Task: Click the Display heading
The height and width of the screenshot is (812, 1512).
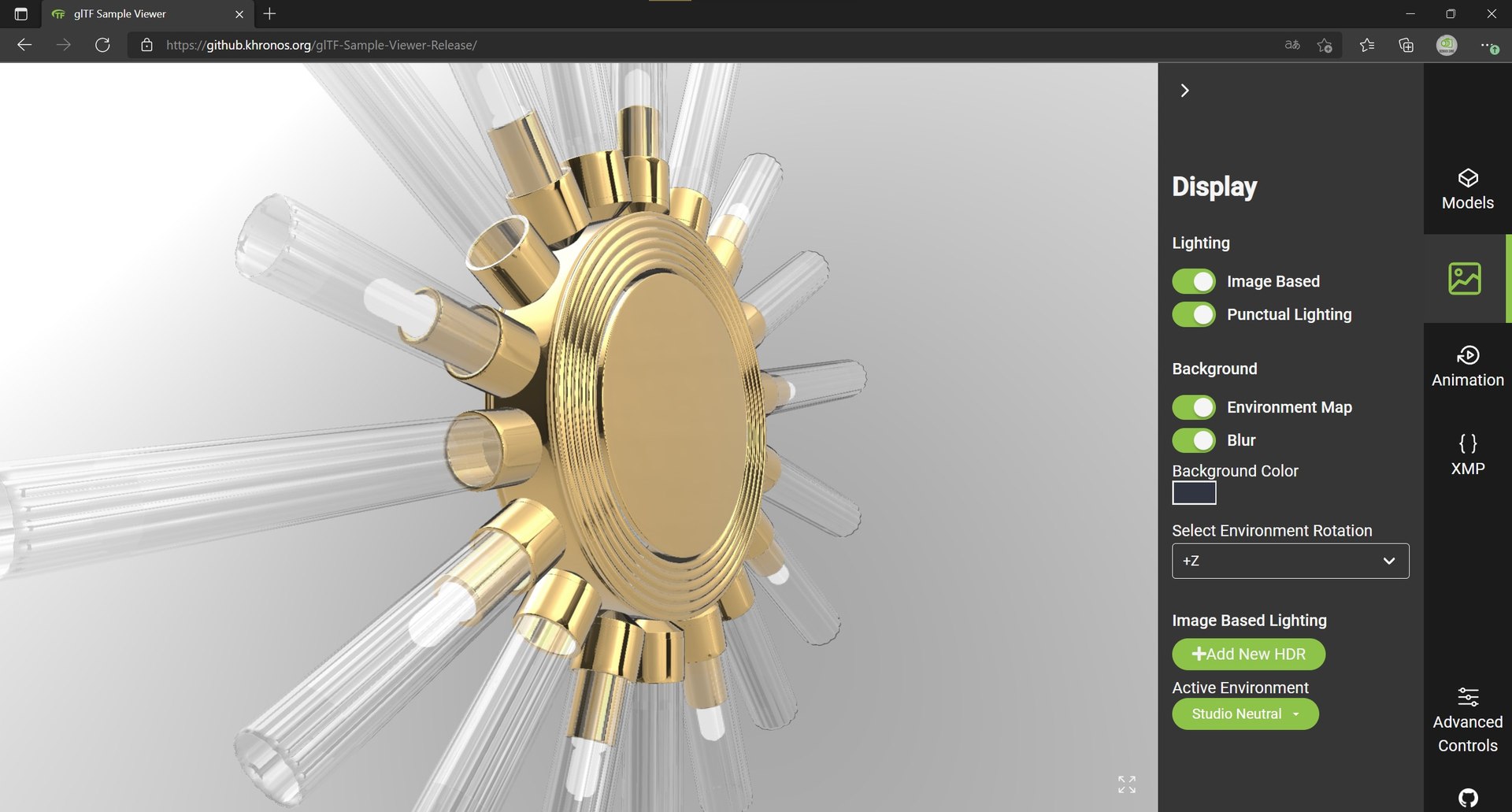Action: tap(1214, 187)
